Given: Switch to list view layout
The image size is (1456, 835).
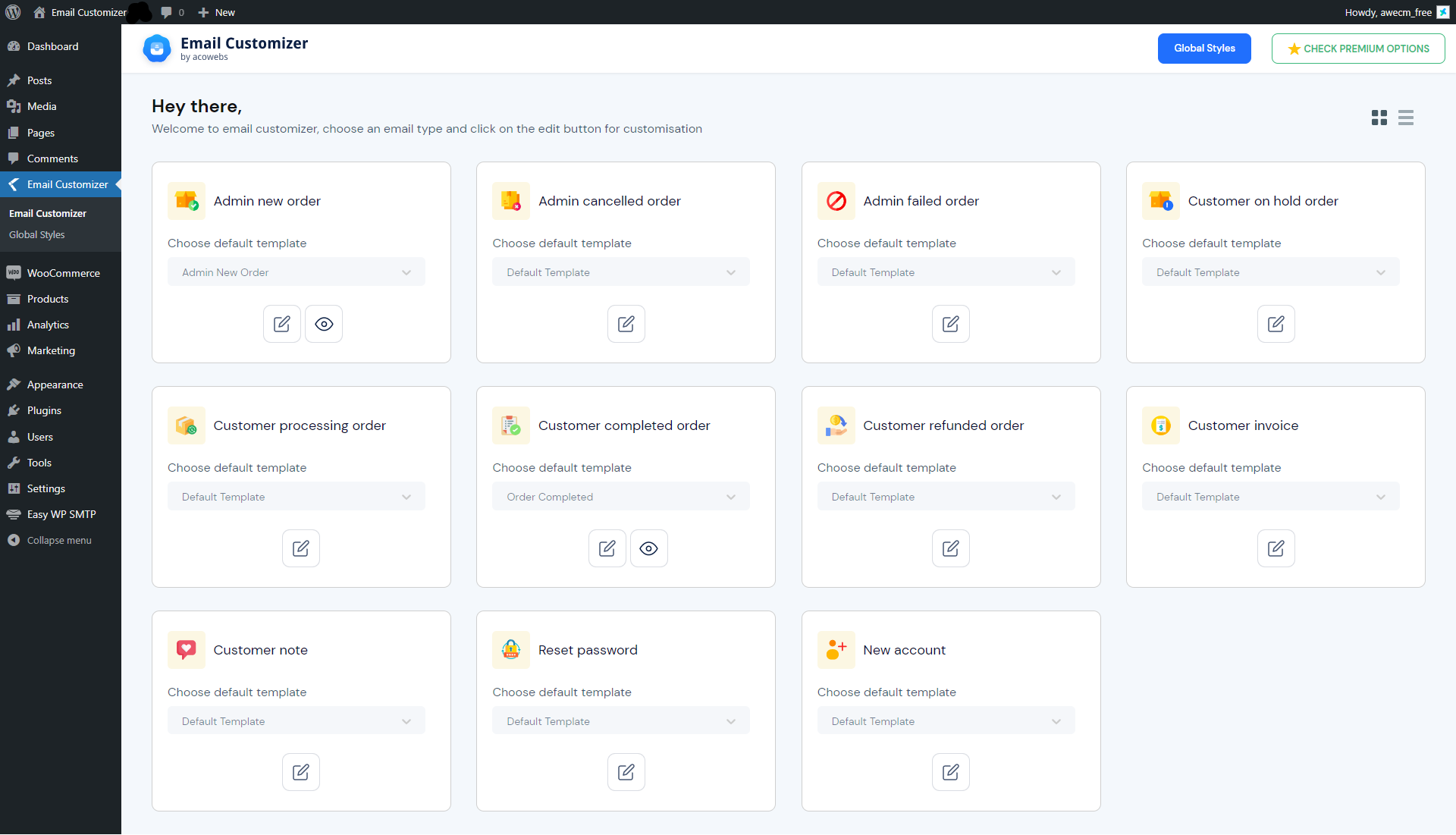Looking at the screenshot, I should [x=1406, y=118].
